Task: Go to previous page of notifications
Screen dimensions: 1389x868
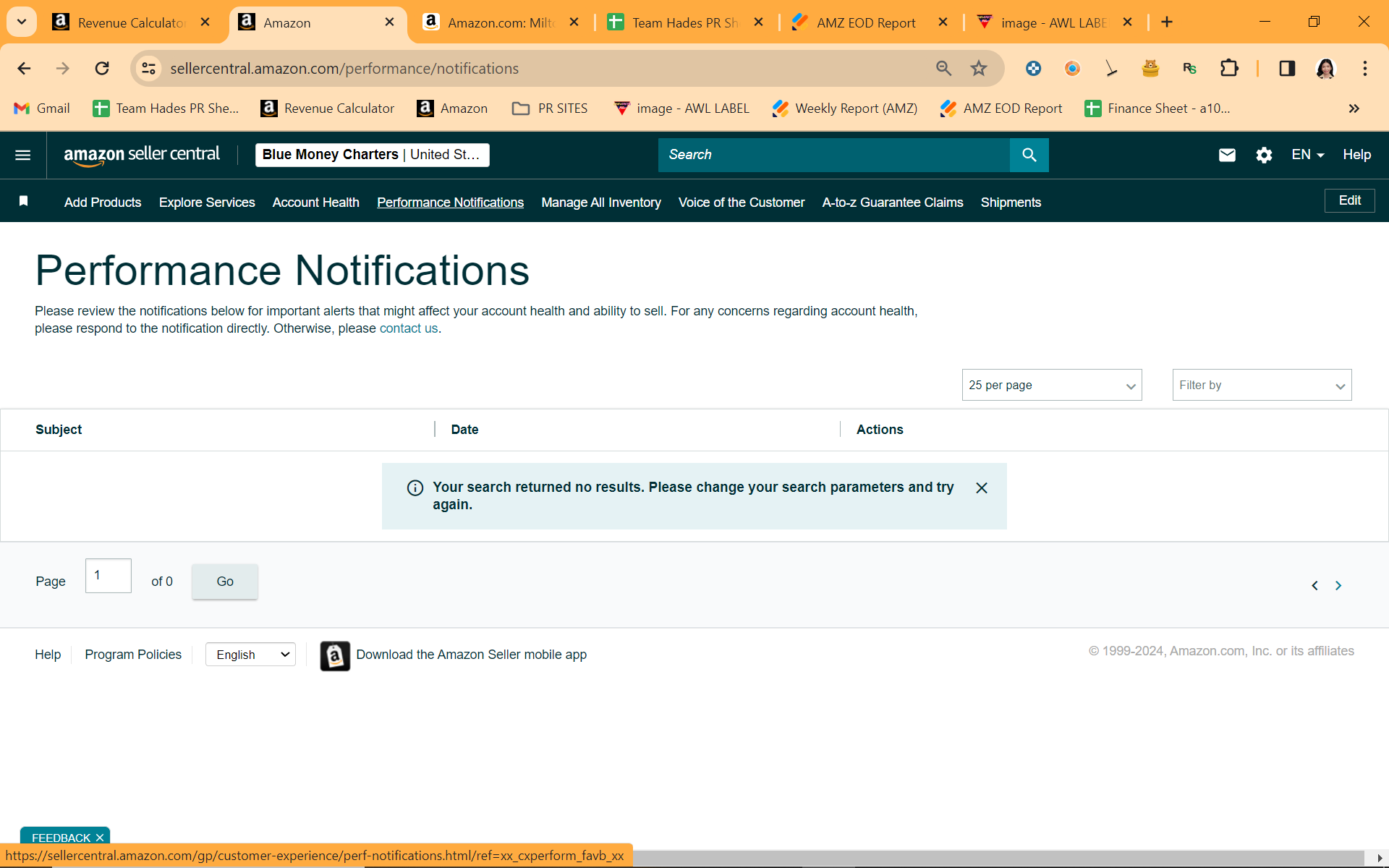Action: click(1314, 585)
